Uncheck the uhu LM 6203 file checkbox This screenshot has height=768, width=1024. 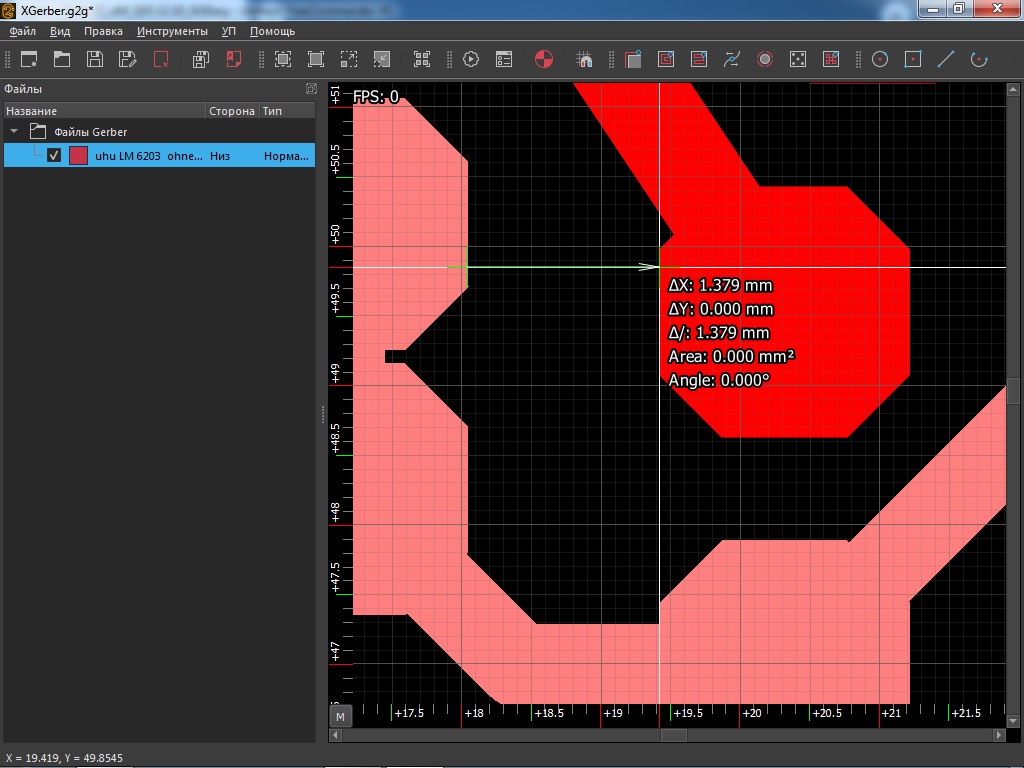coord(54,155)
